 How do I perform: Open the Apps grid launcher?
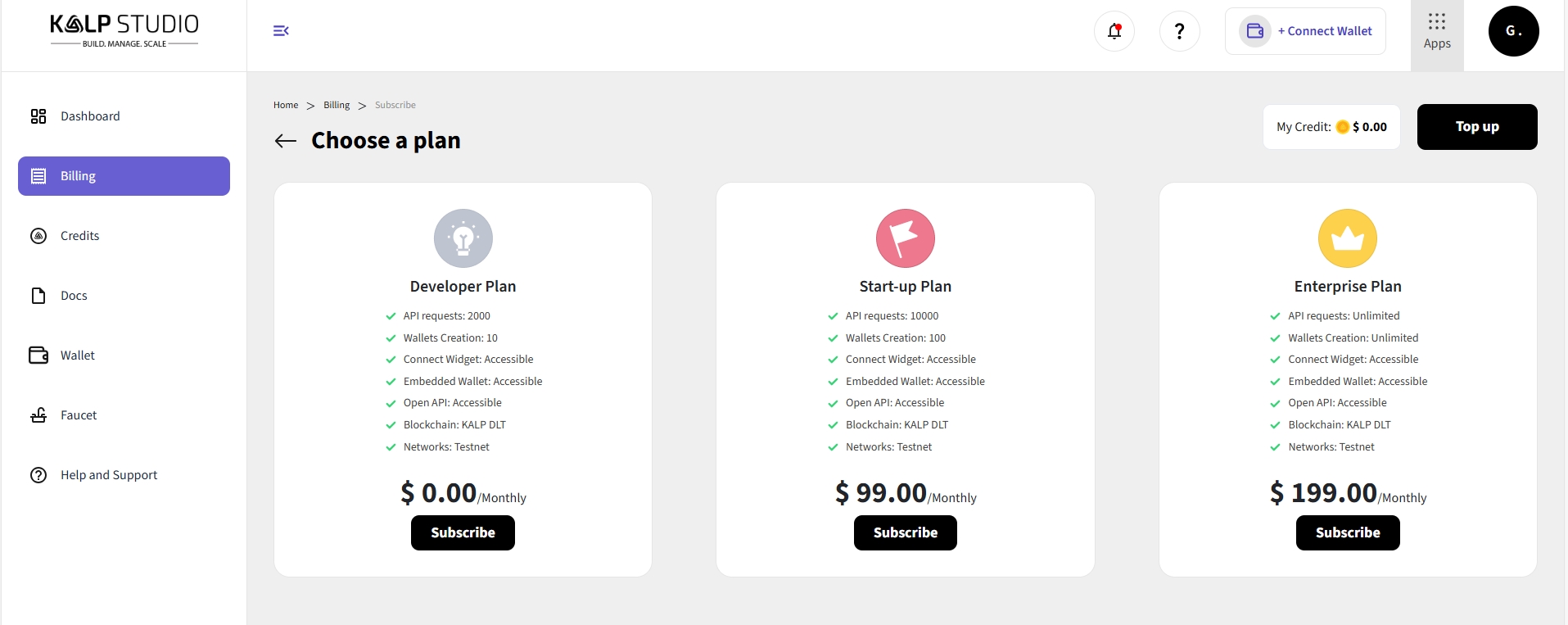[1437, 32]
